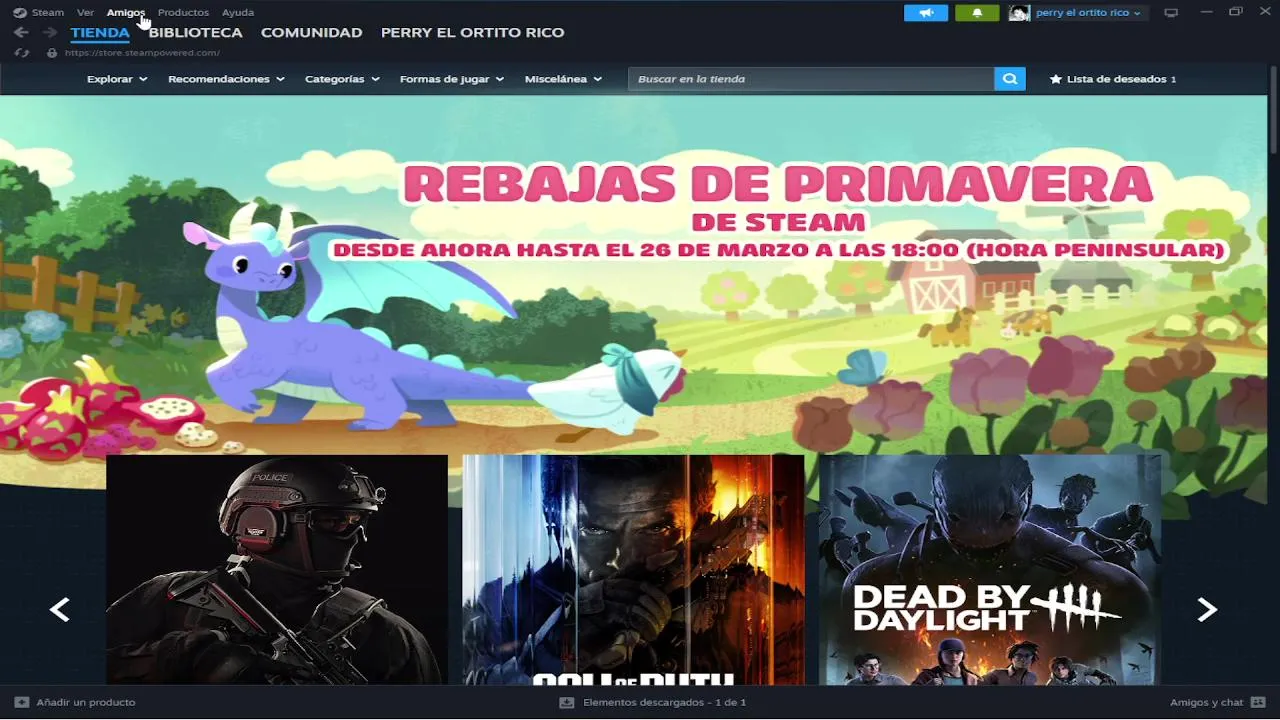Switch to the BIBLIOTECA tab
The height and width of the screenshot is (720, 1280).
(x=196, y=32)
